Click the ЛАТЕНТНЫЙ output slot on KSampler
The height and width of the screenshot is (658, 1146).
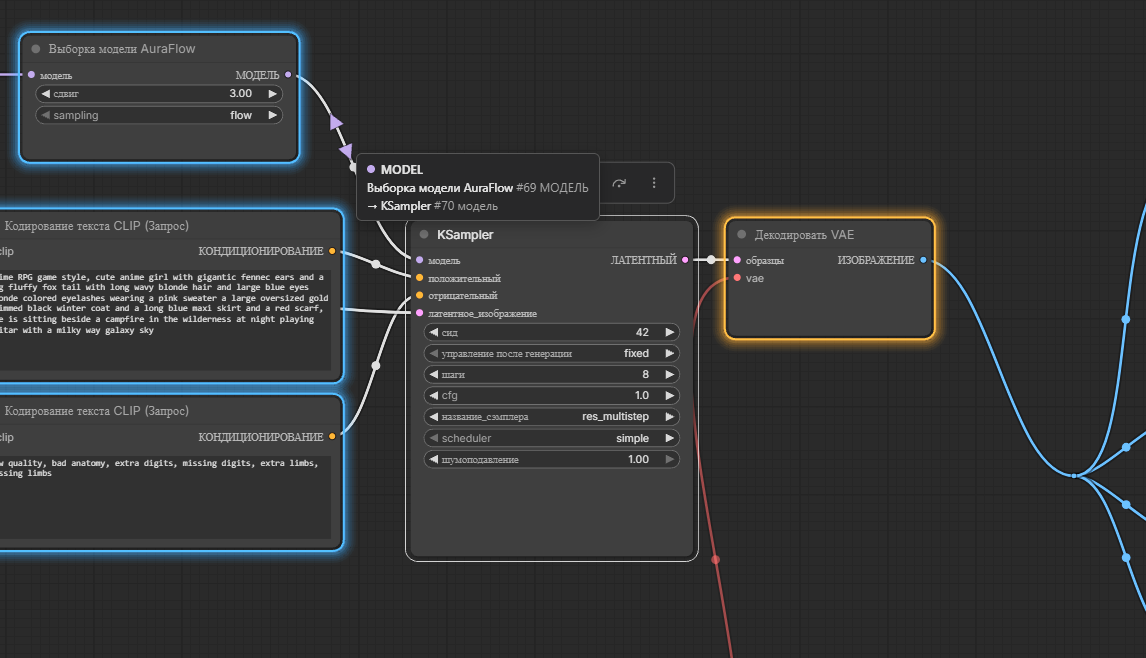point(685,260)
